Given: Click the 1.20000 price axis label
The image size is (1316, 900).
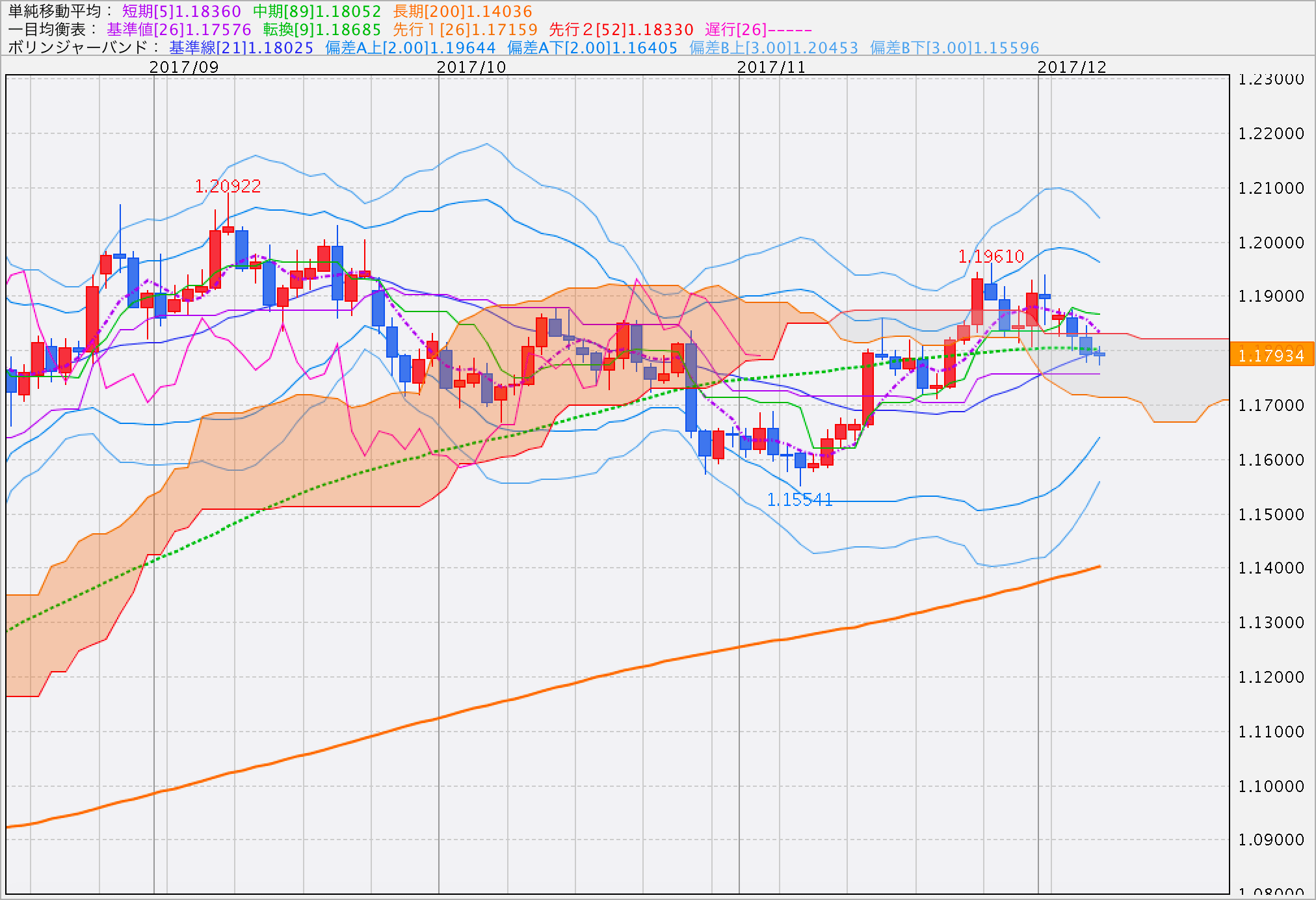Looking at the screenshot, I should tap(1271, 243).
